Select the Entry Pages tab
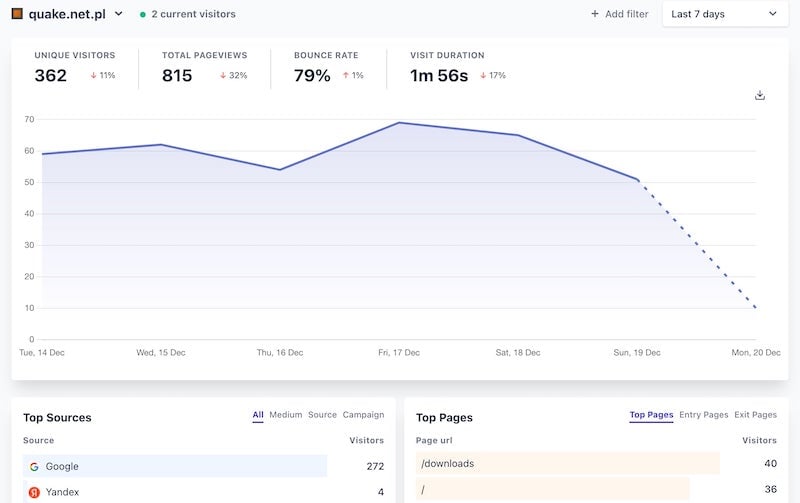800x503 pixels. (x=704, y=415)
